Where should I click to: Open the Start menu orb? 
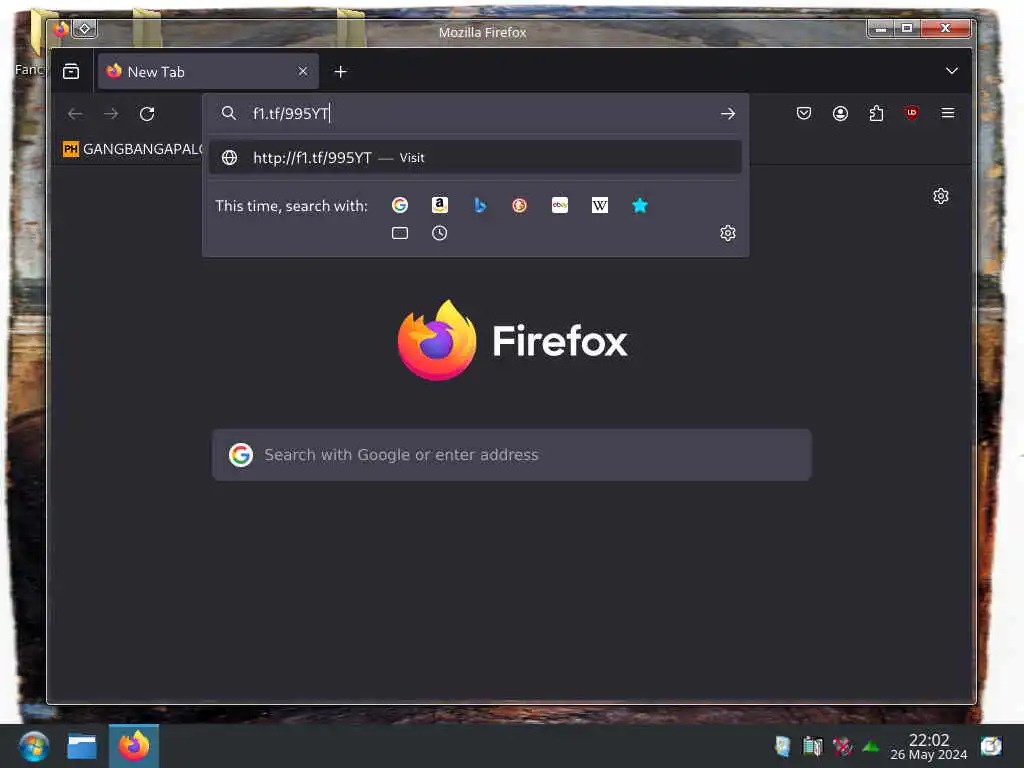34,746
